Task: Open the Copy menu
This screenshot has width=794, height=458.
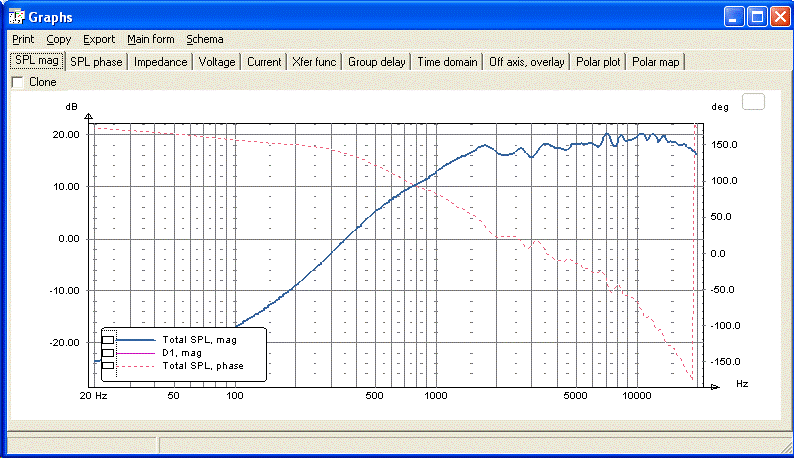Action: pos(59,39)
